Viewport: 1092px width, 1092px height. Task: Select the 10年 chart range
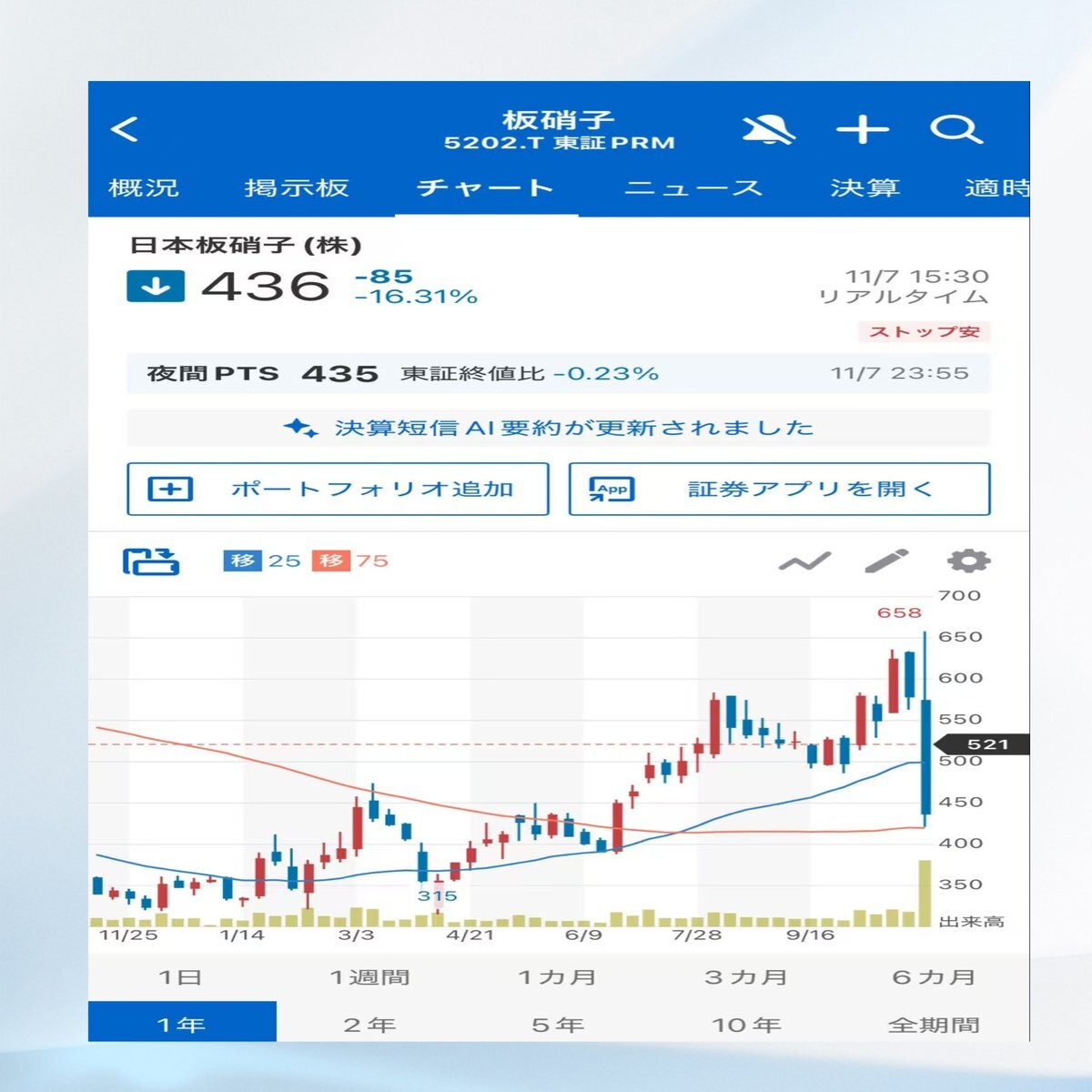745,1025
